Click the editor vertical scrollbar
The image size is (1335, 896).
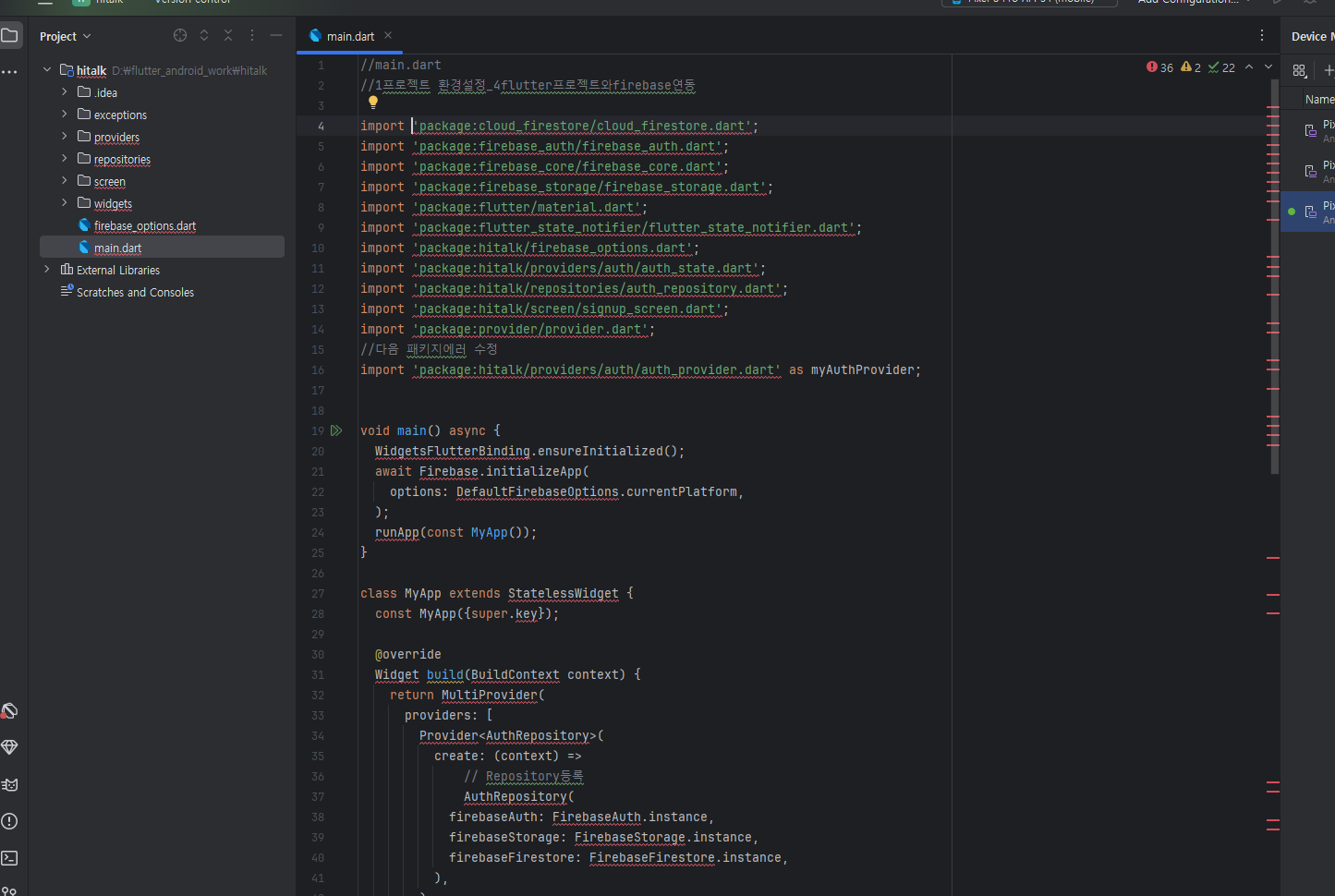coord(1275,277)
